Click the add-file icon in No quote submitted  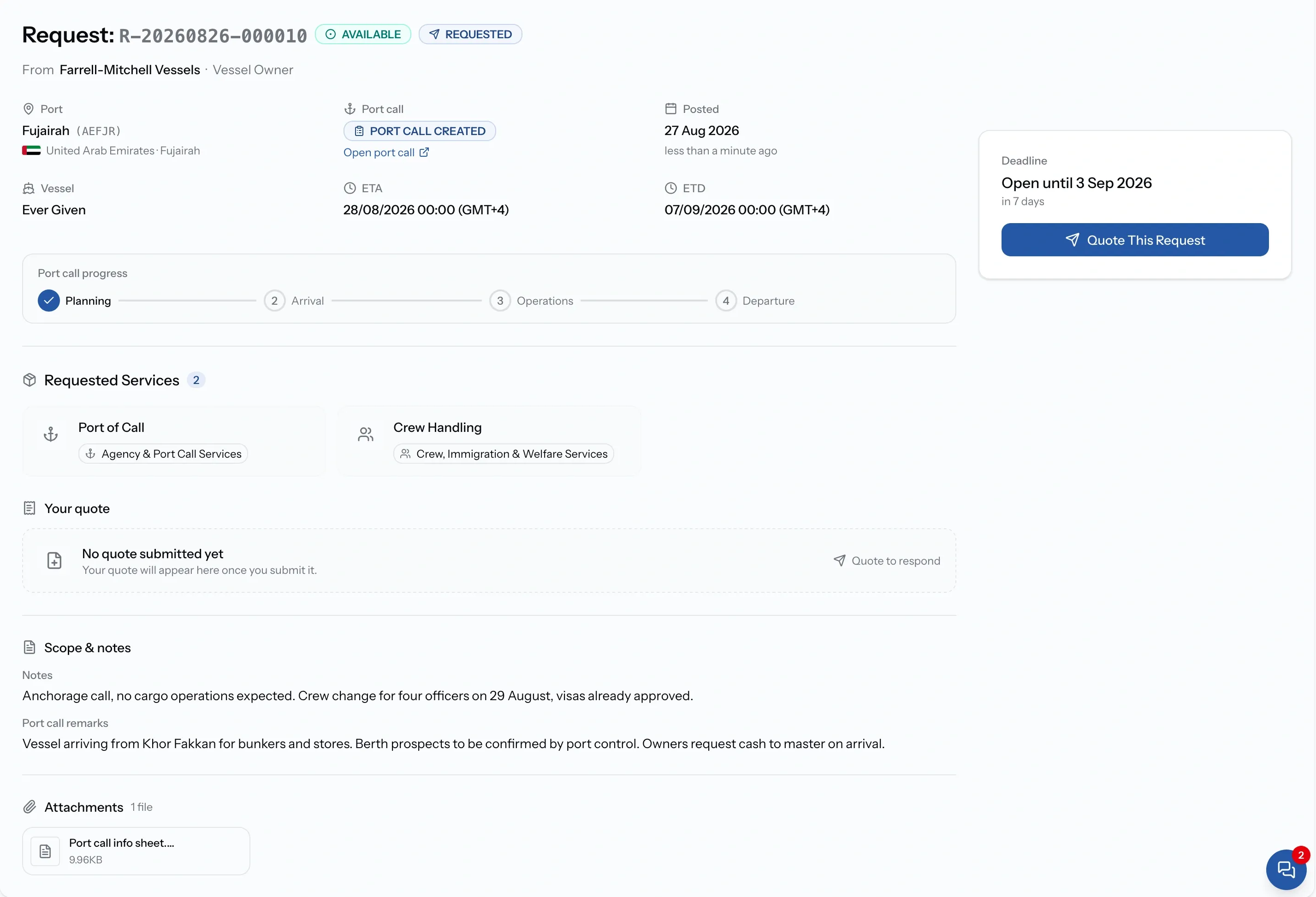coord(54,560)
